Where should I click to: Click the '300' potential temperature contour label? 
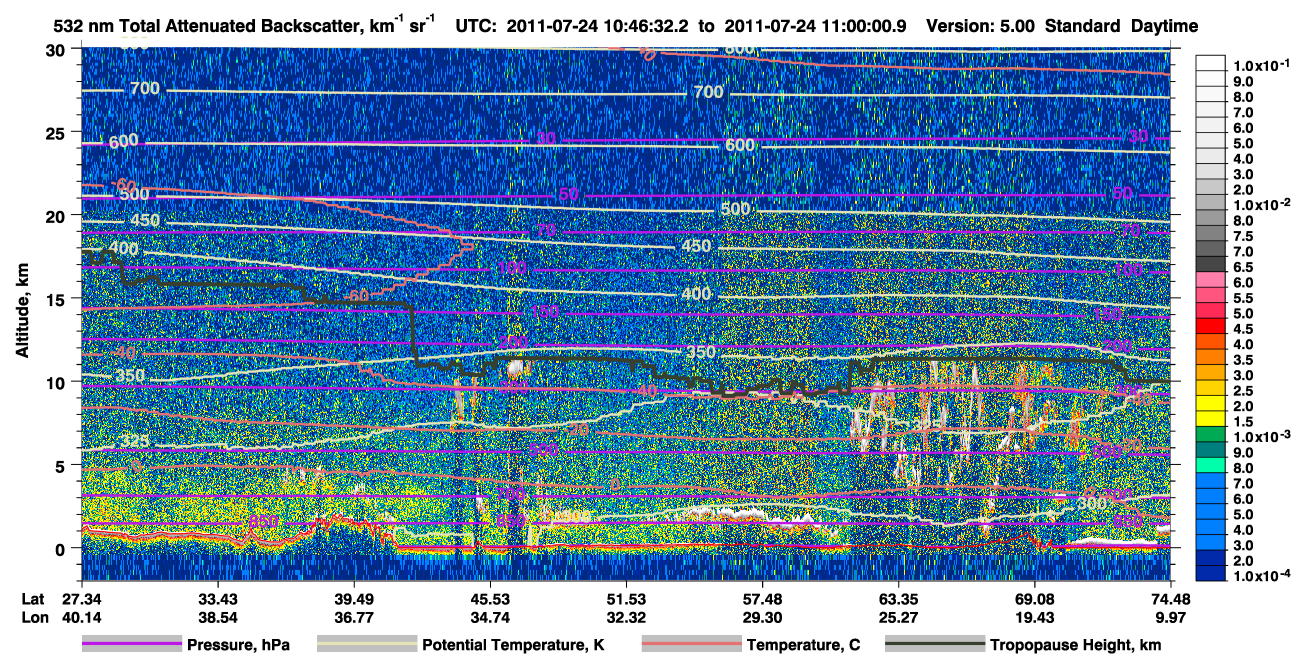pos(1094,503)
